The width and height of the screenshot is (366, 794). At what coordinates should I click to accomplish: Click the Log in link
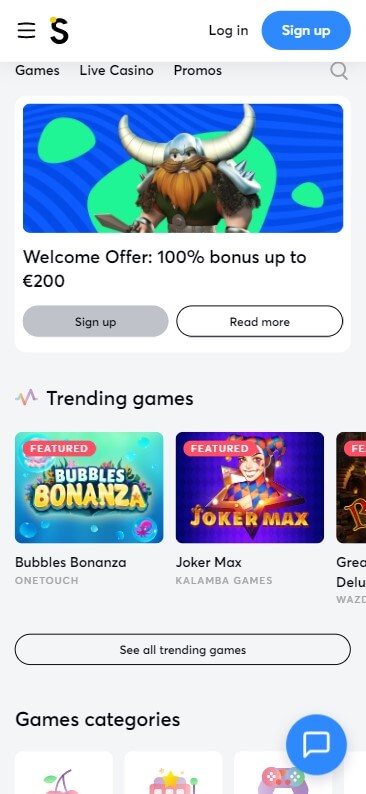click(228, 30)
